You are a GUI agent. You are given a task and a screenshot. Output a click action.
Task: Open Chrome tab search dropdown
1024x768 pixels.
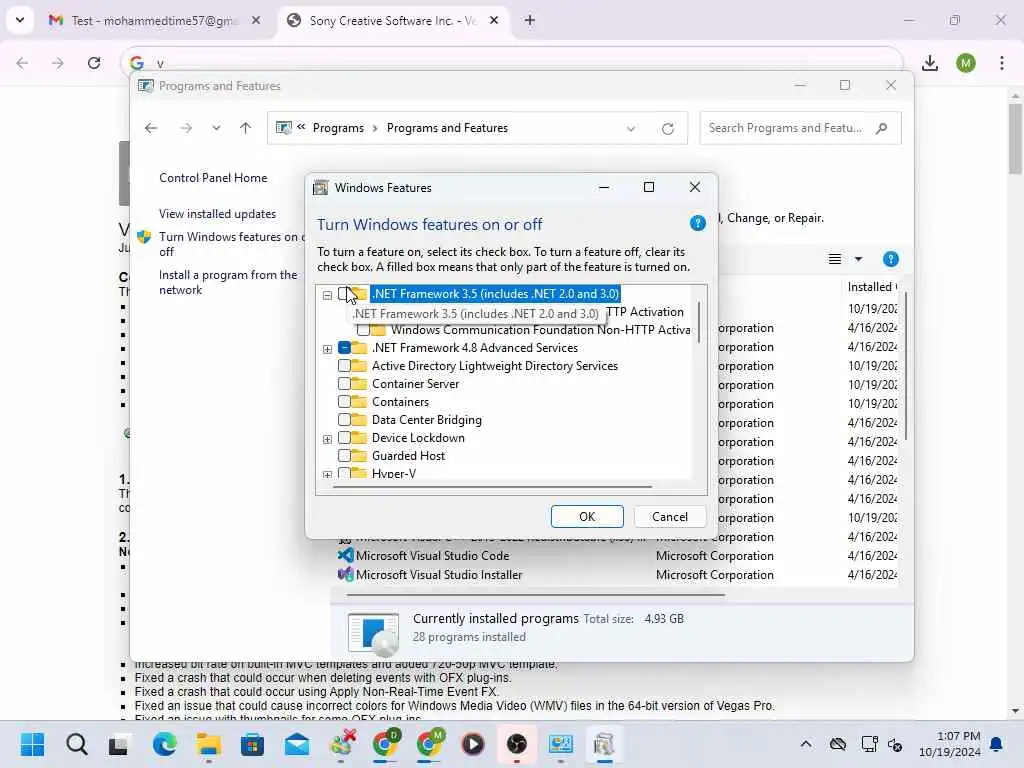coord(20,20)
